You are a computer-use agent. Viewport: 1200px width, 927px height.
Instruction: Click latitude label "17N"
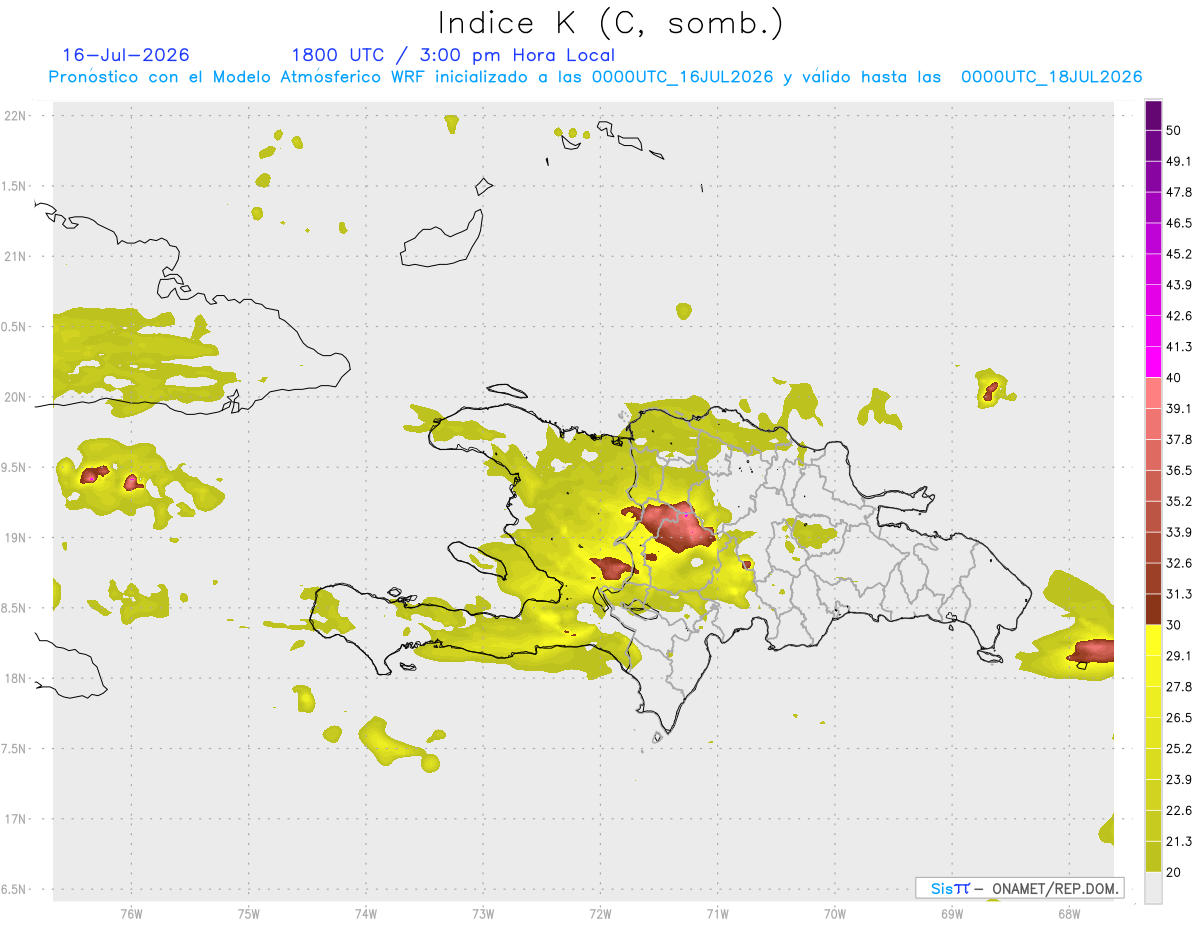pyautogui.click(x=16, y=819)
